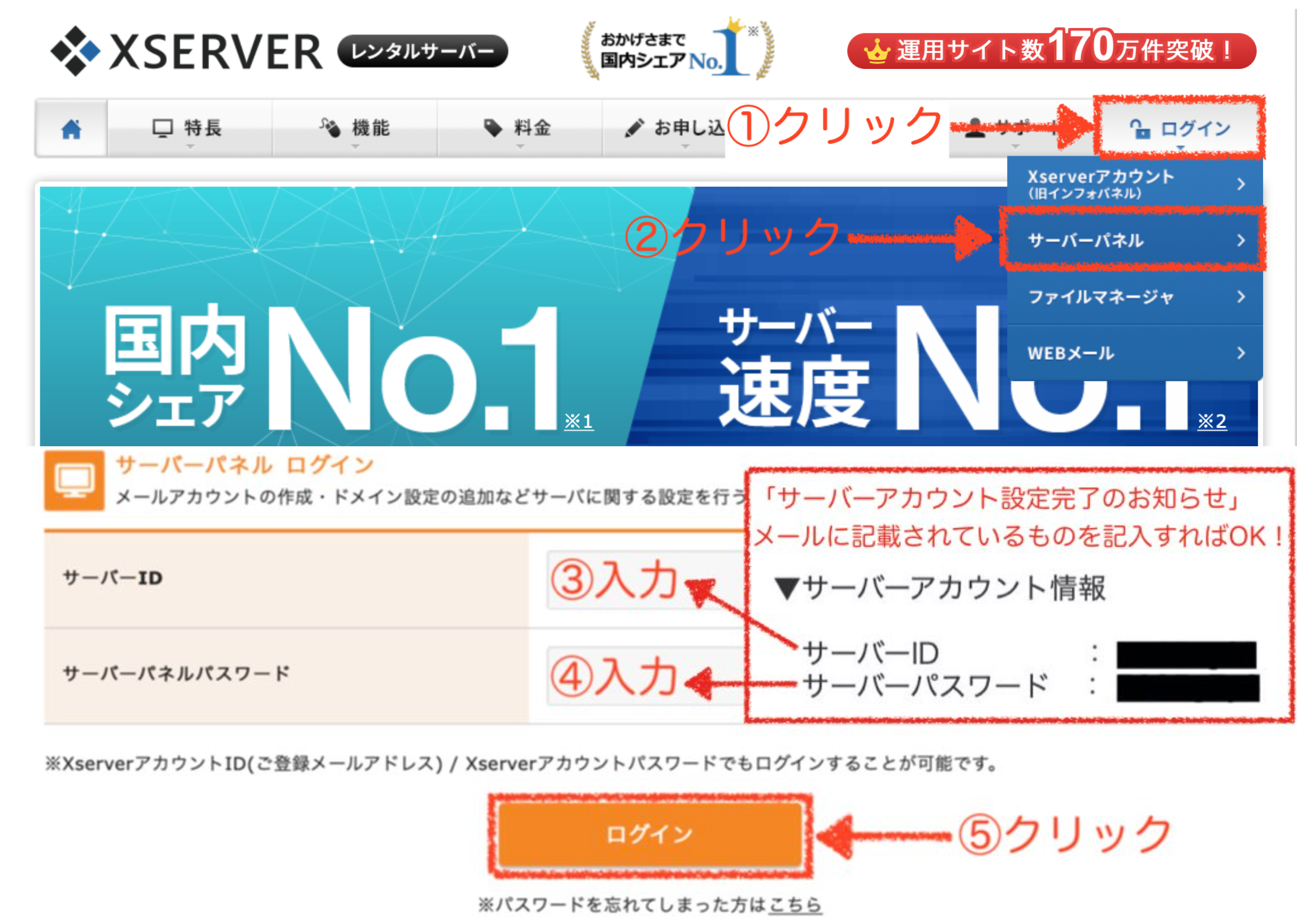Click the レンタルサーバー label badge

click(x=422, y=51)
